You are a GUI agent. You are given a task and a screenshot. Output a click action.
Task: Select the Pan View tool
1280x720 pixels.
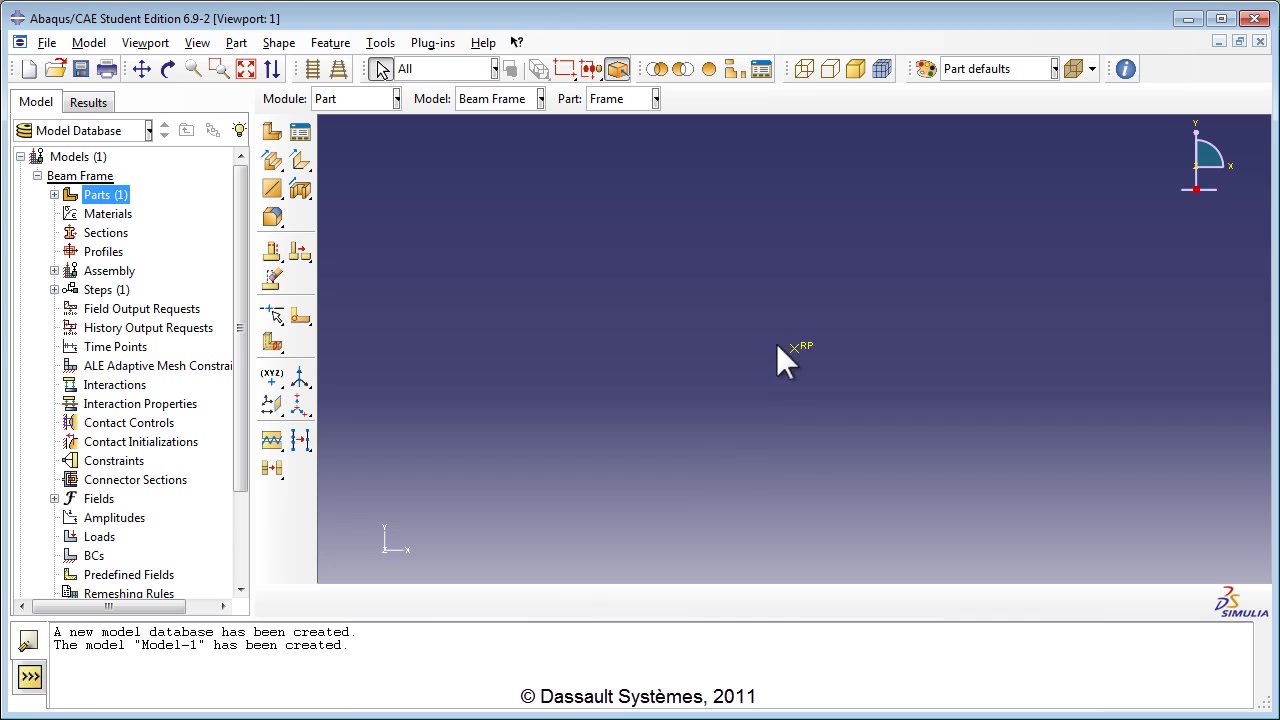click(141, 69)
